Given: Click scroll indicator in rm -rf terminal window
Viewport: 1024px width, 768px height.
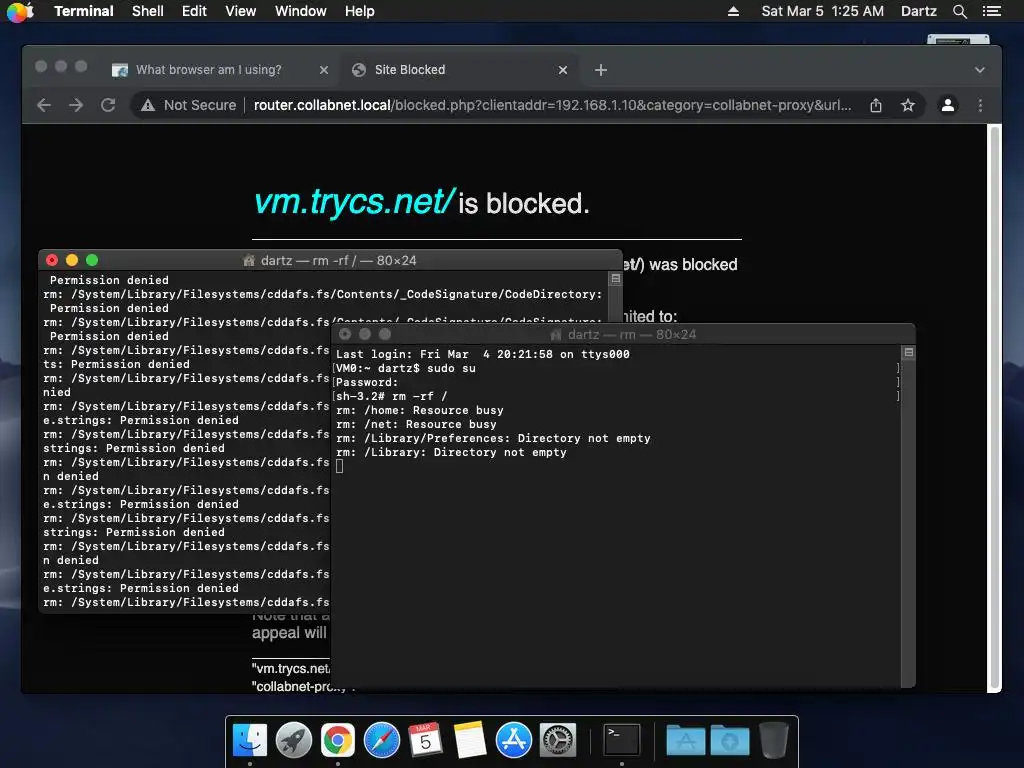Looking at the screenshot, I should 615,279.
